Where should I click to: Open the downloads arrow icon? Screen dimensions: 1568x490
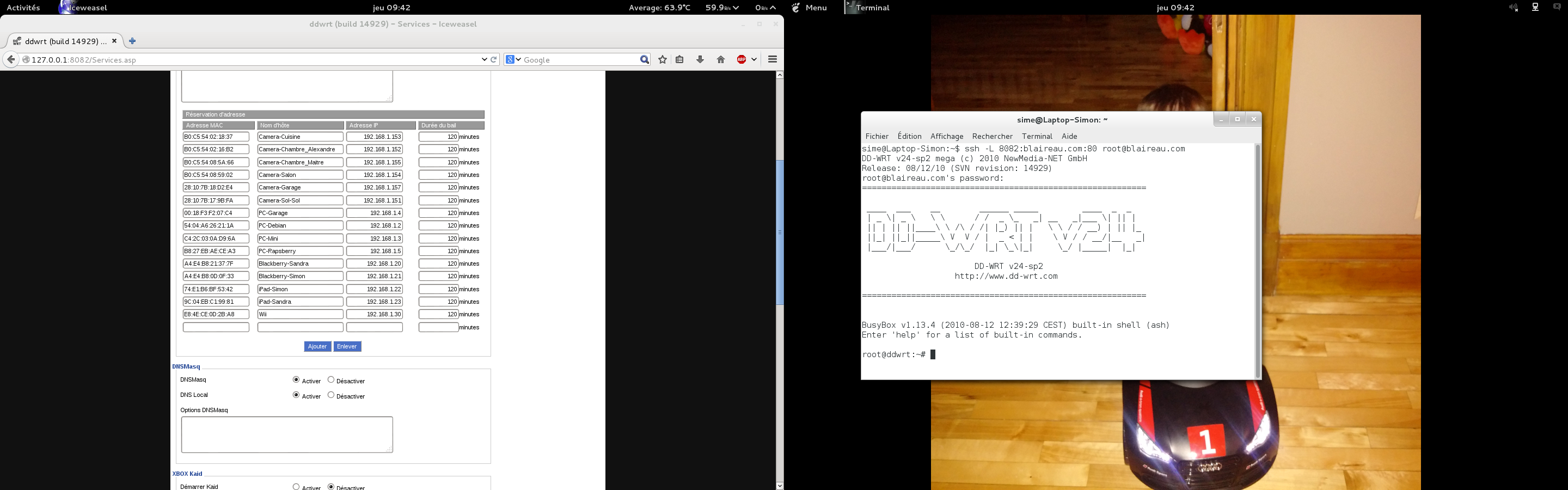[700, 60]
